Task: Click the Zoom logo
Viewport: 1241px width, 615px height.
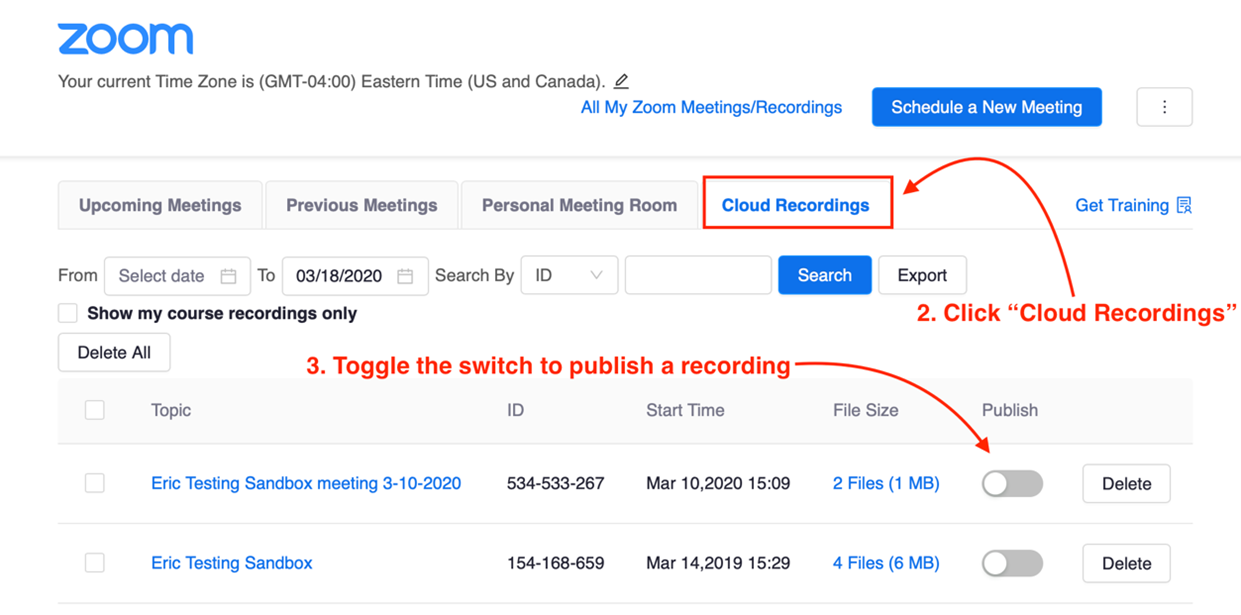Action: [x=125, y=39]
